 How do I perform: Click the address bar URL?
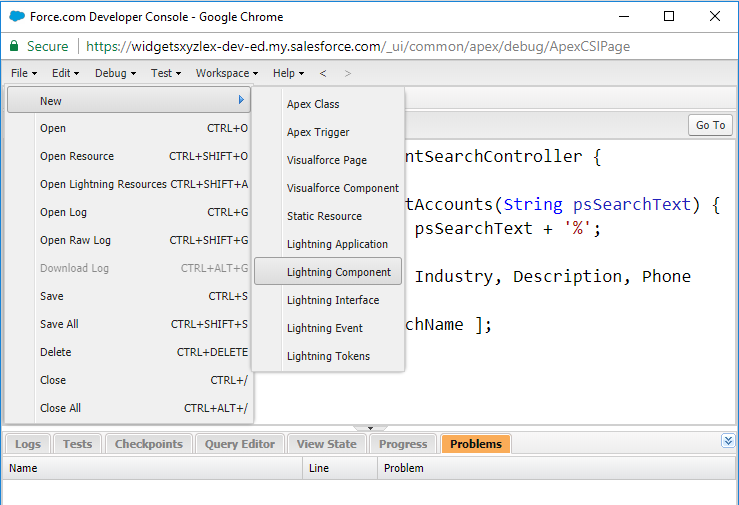pos(358,46)
